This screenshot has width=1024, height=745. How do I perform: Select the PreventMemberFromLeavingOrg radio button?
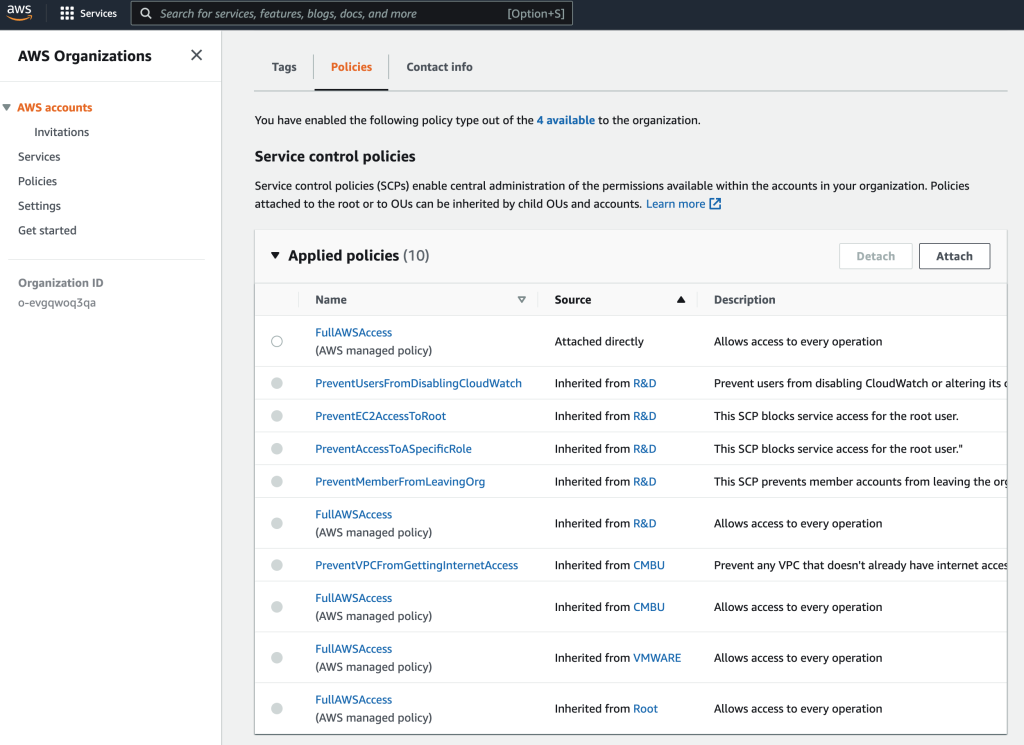pyautogui.click(x=277, y=482)
